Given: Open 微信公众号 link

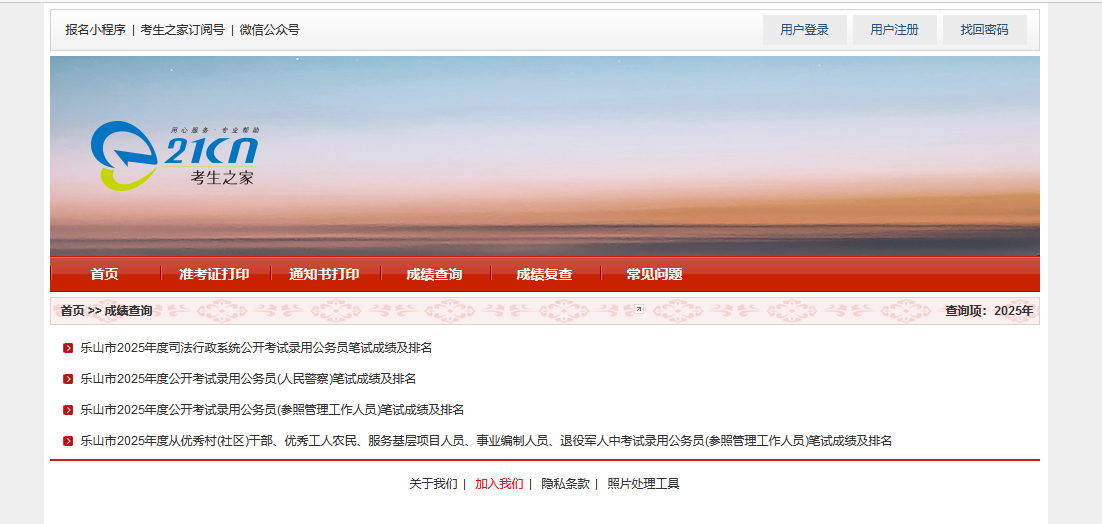Looking at the screenshot, I should pyautogui.click(x=269, y=30).
